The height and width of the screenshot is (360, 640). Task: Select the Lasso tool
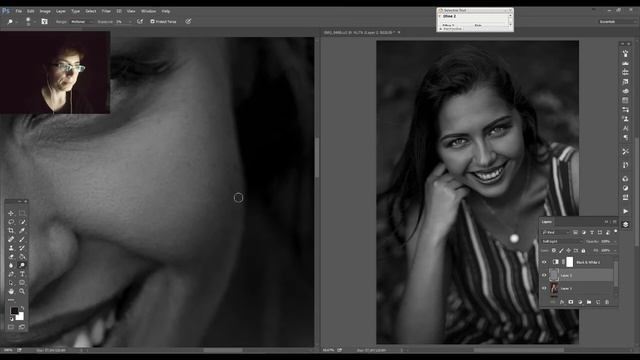point(11,222)
